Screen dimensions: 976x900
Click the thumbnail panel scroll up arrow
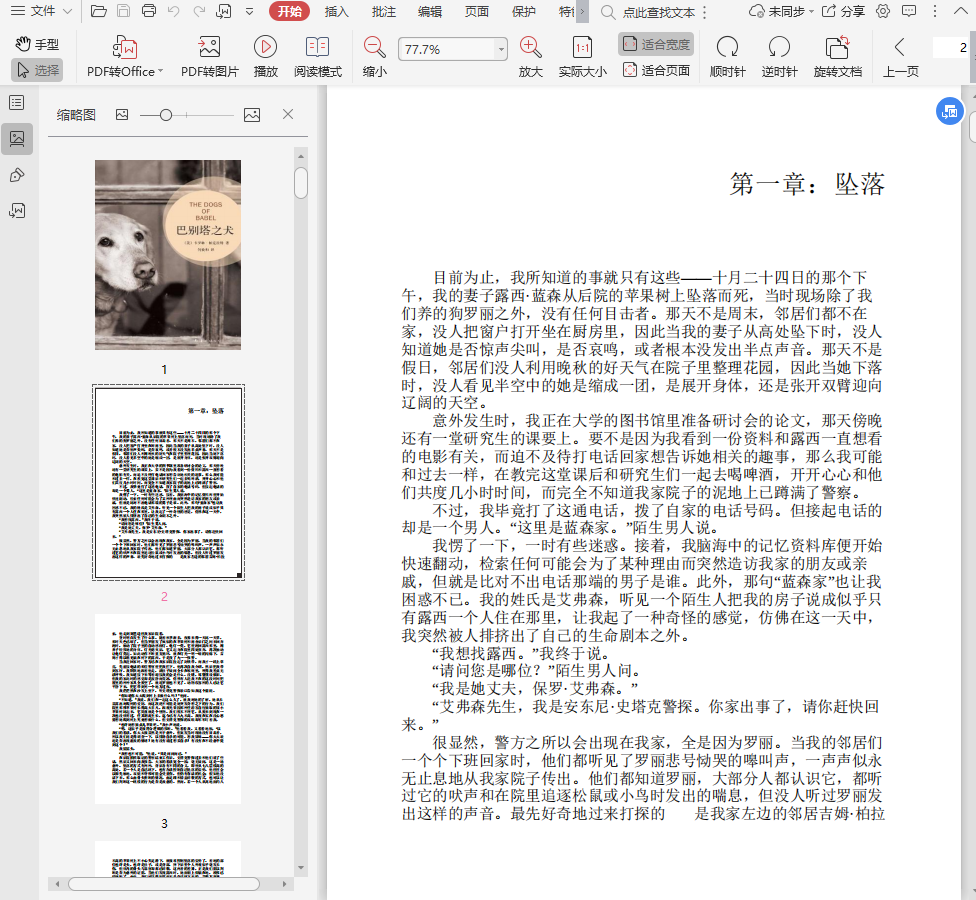coord(301,156)
